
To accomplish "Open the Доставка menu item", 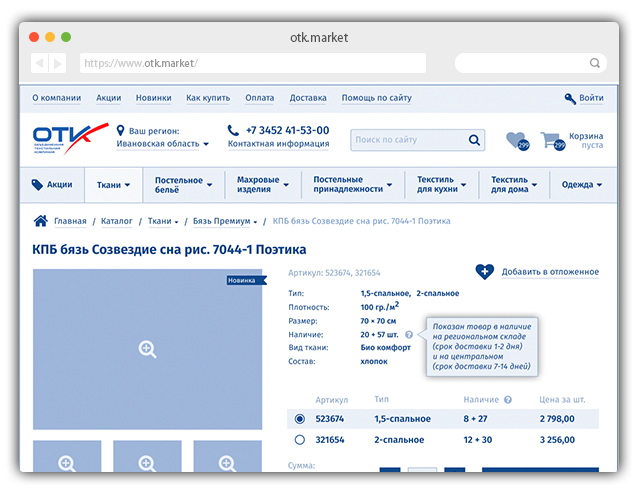I will click(x=308, y=98).
